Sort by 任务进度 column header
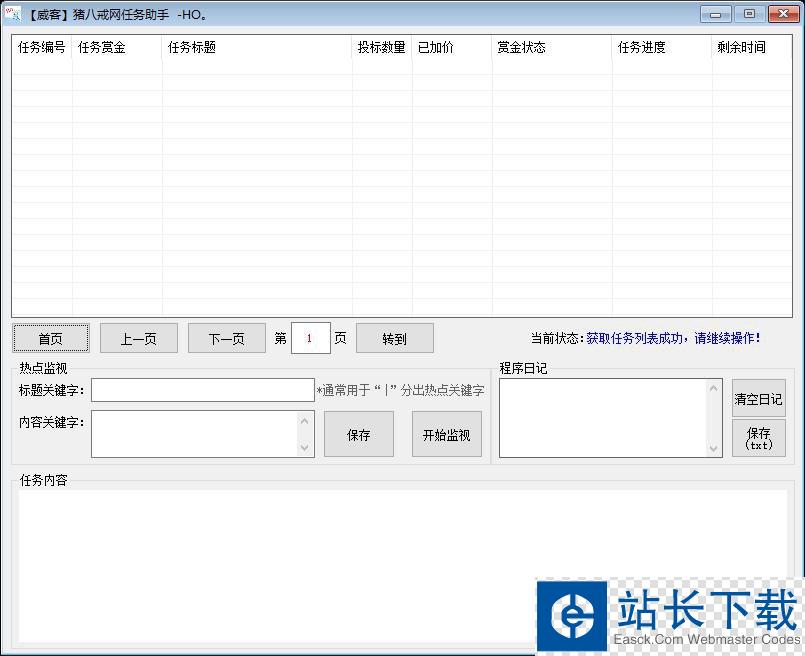805x656 pixels. pyautogui.click(x=662, y=48)
